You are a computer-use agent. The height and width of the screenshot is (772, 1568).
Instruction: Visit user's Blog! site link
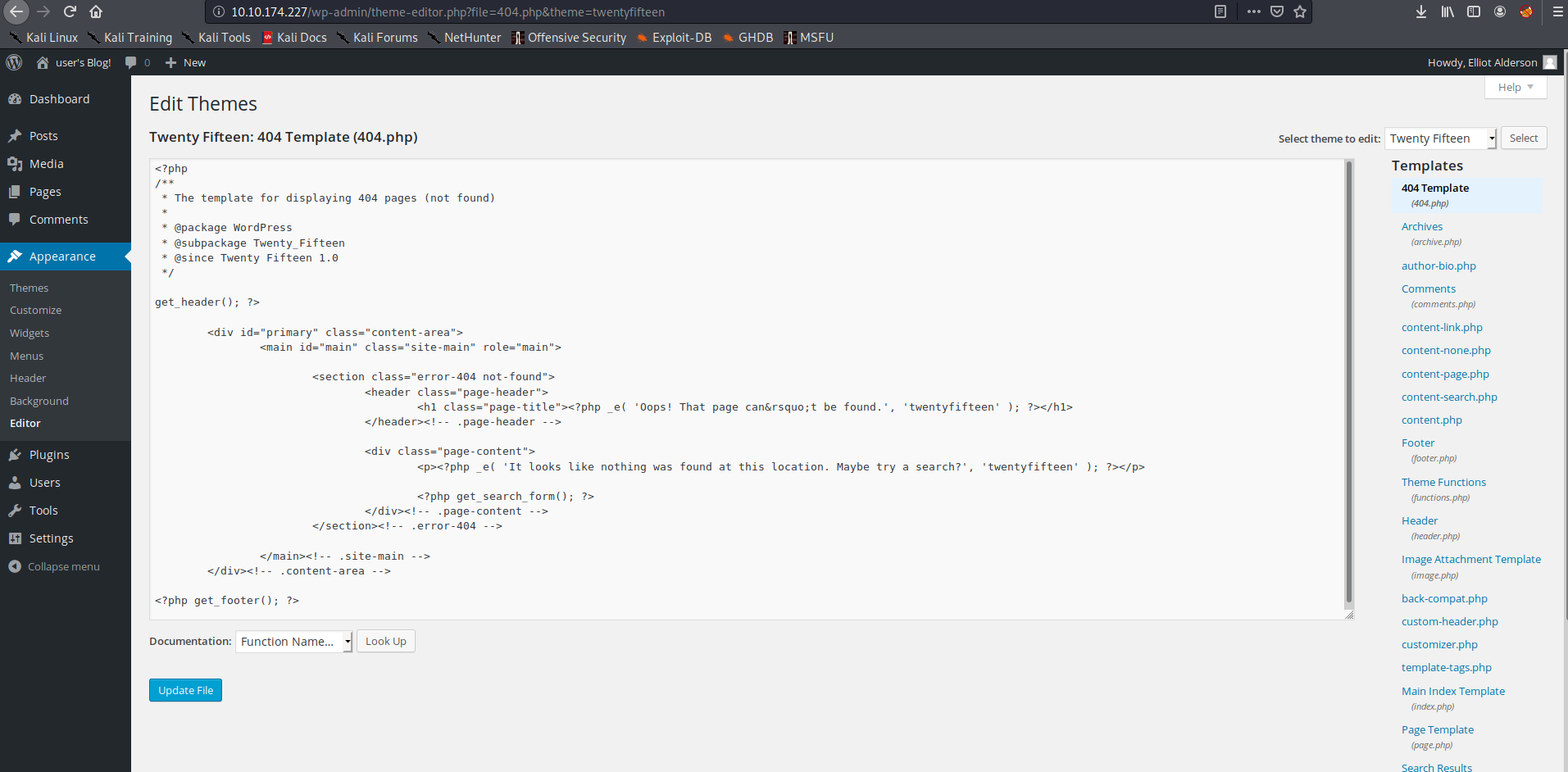74,62
